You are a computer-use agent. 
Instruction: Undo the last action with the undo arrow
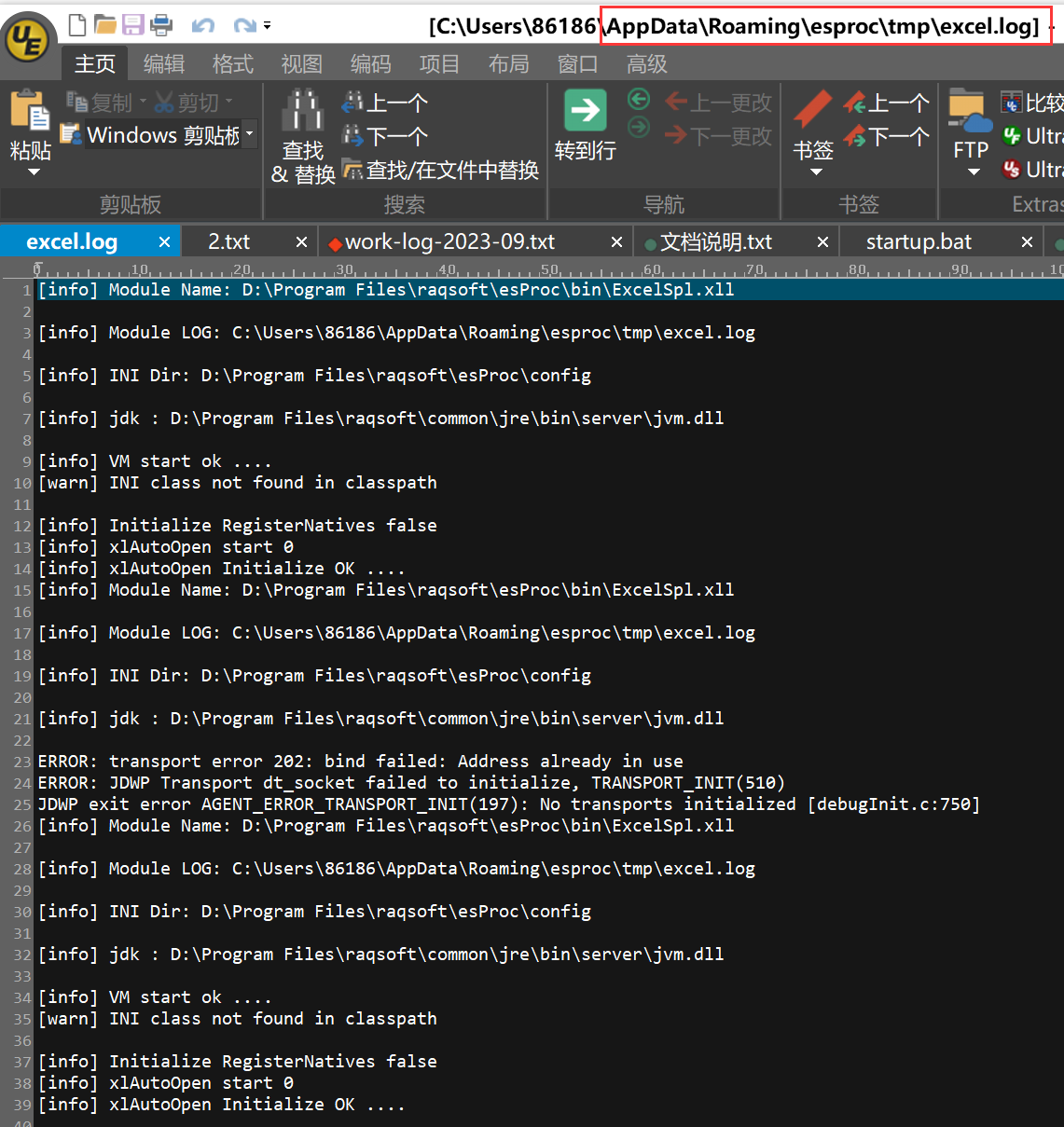point(202,25)
